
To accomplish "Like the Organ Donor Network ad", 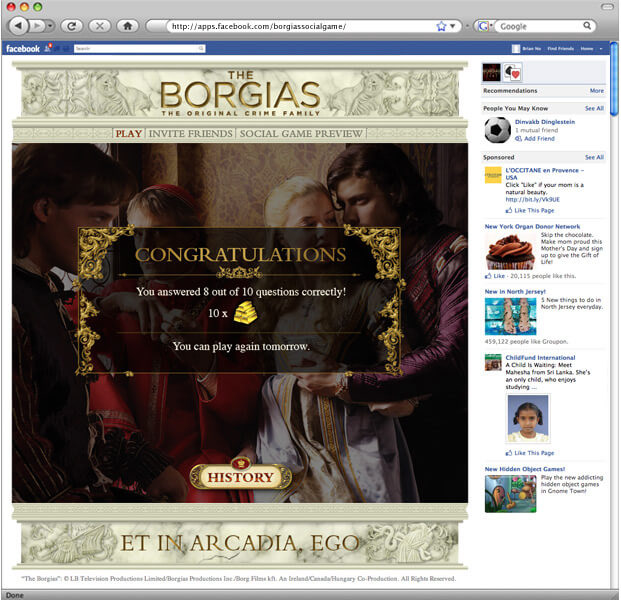I will (x=495, y=276).
